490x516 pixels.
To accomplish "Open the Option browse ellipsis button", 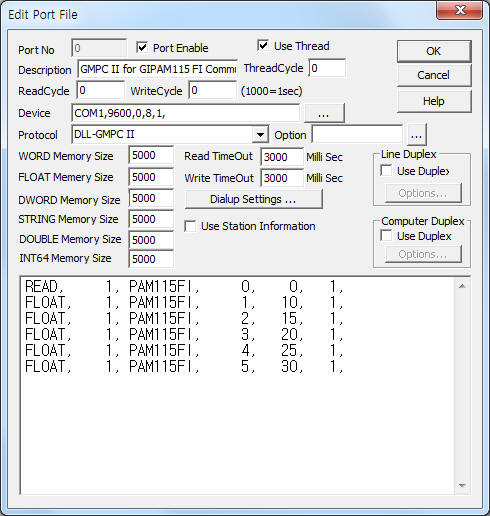I will click(416, 135).
